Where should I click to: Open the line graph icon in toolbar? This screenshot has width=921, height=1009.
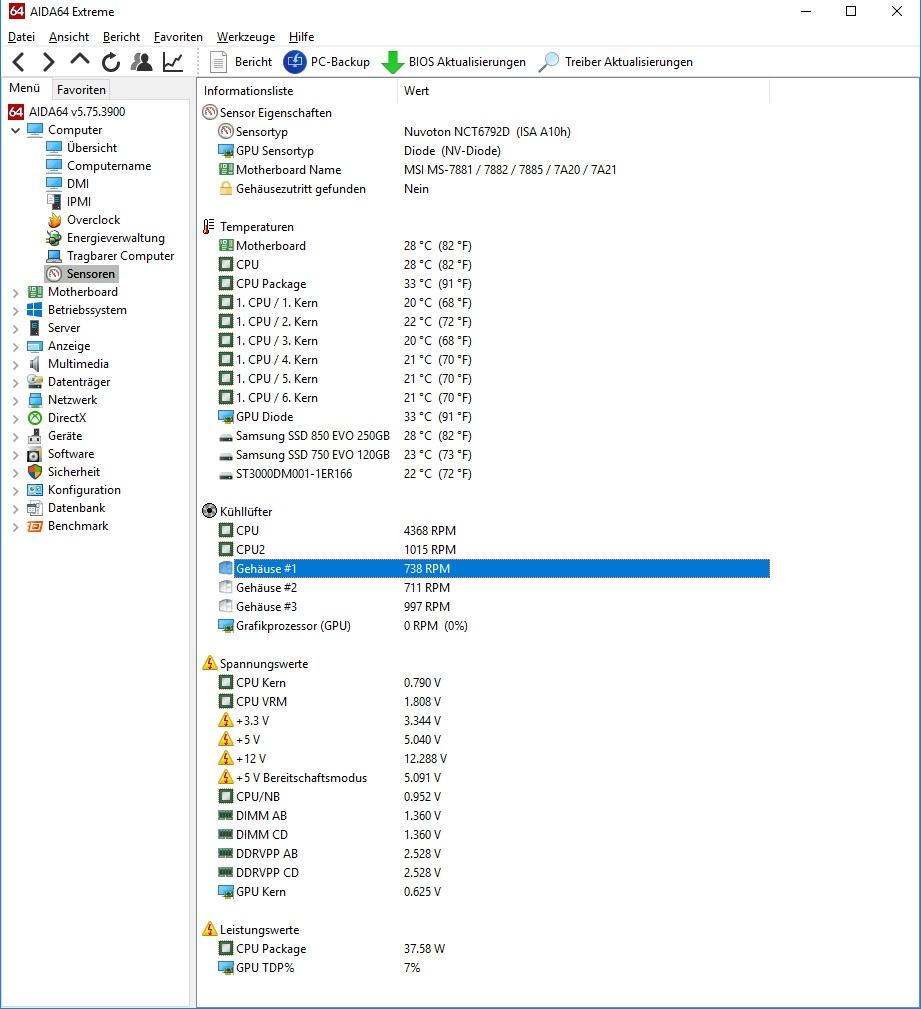172,62
